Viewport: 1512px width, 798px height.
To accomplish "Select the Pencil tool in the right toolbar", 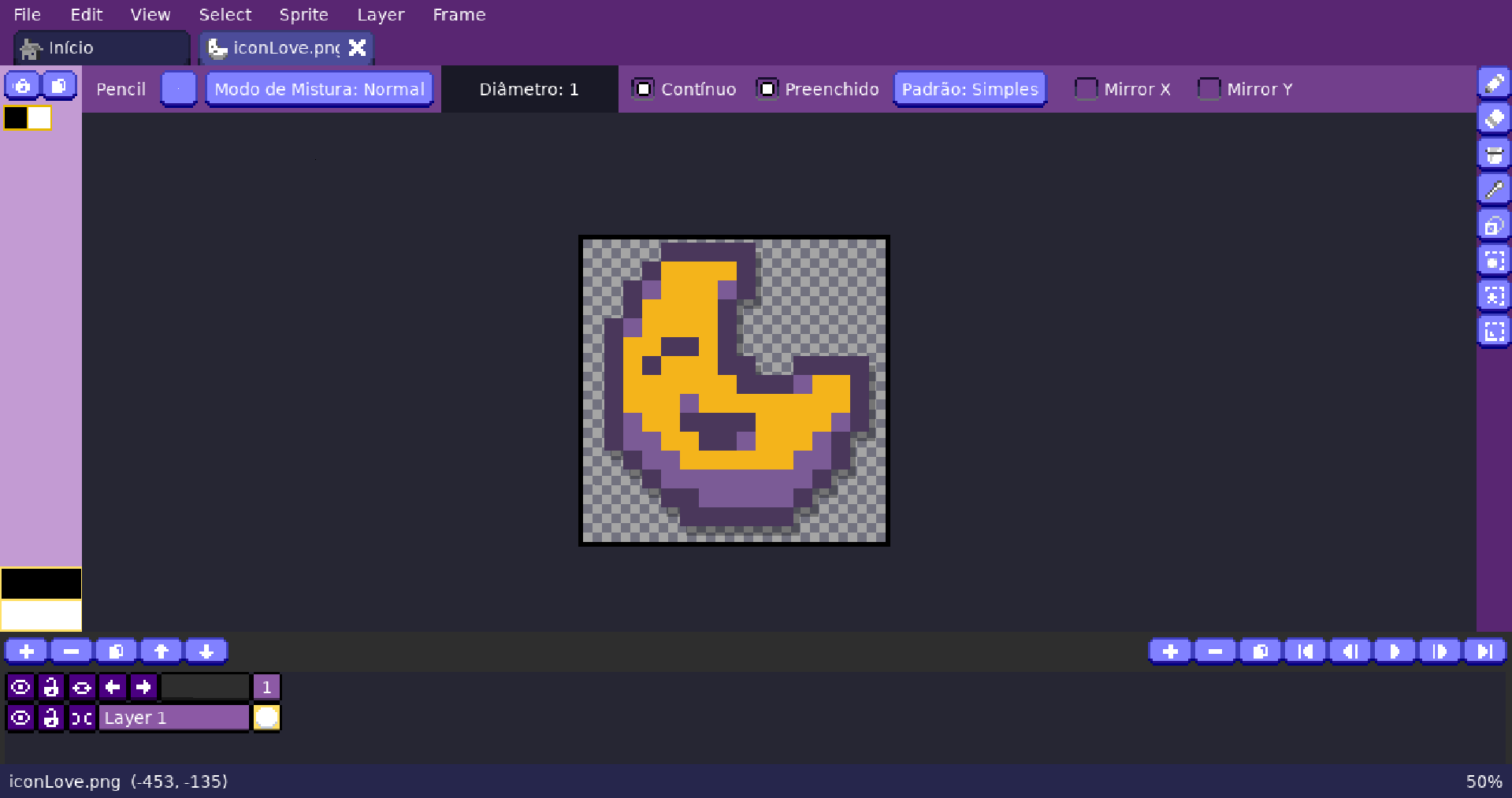I will 1494,84.
